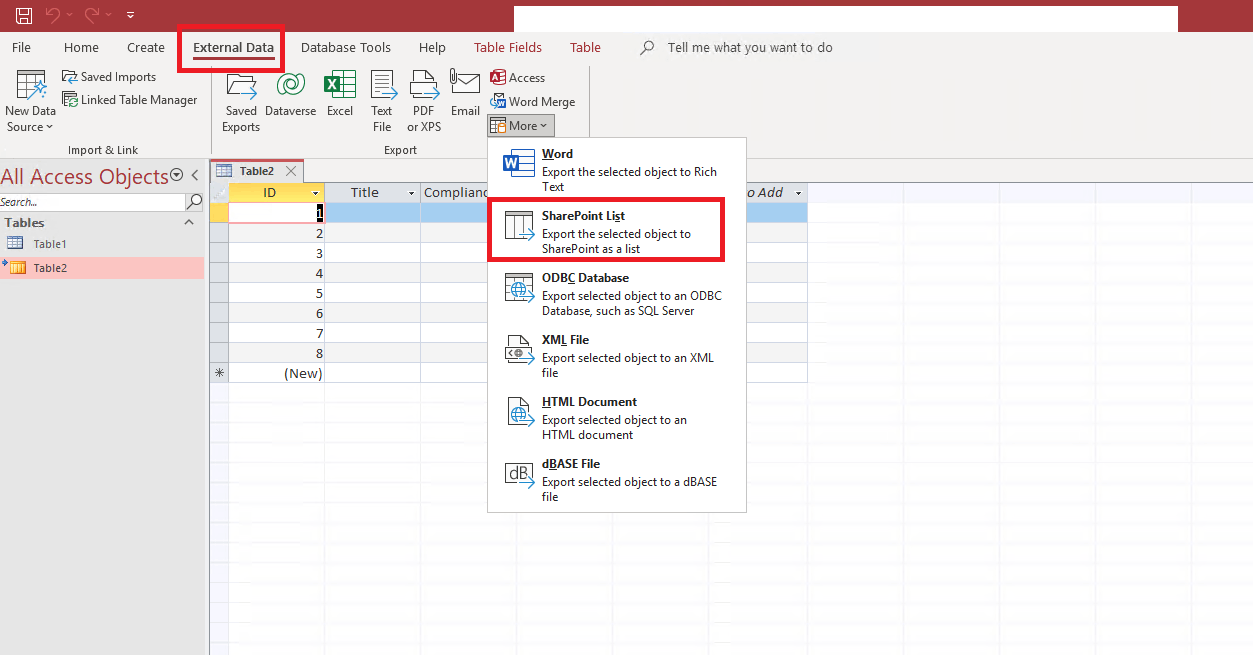Screen dimensions: 1253x655
Task: Collapse navigation pane with shutter chevron
Action: 195,175
